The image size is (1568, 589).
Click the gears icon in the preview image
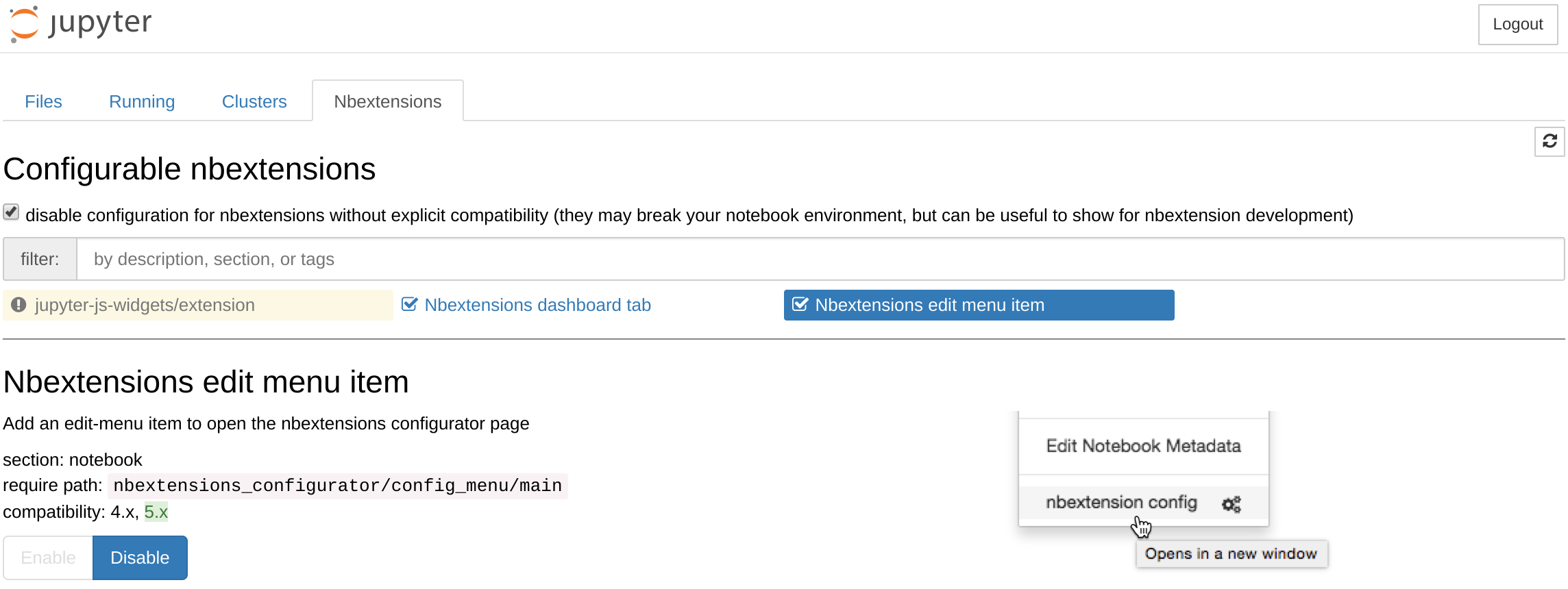1231,504
